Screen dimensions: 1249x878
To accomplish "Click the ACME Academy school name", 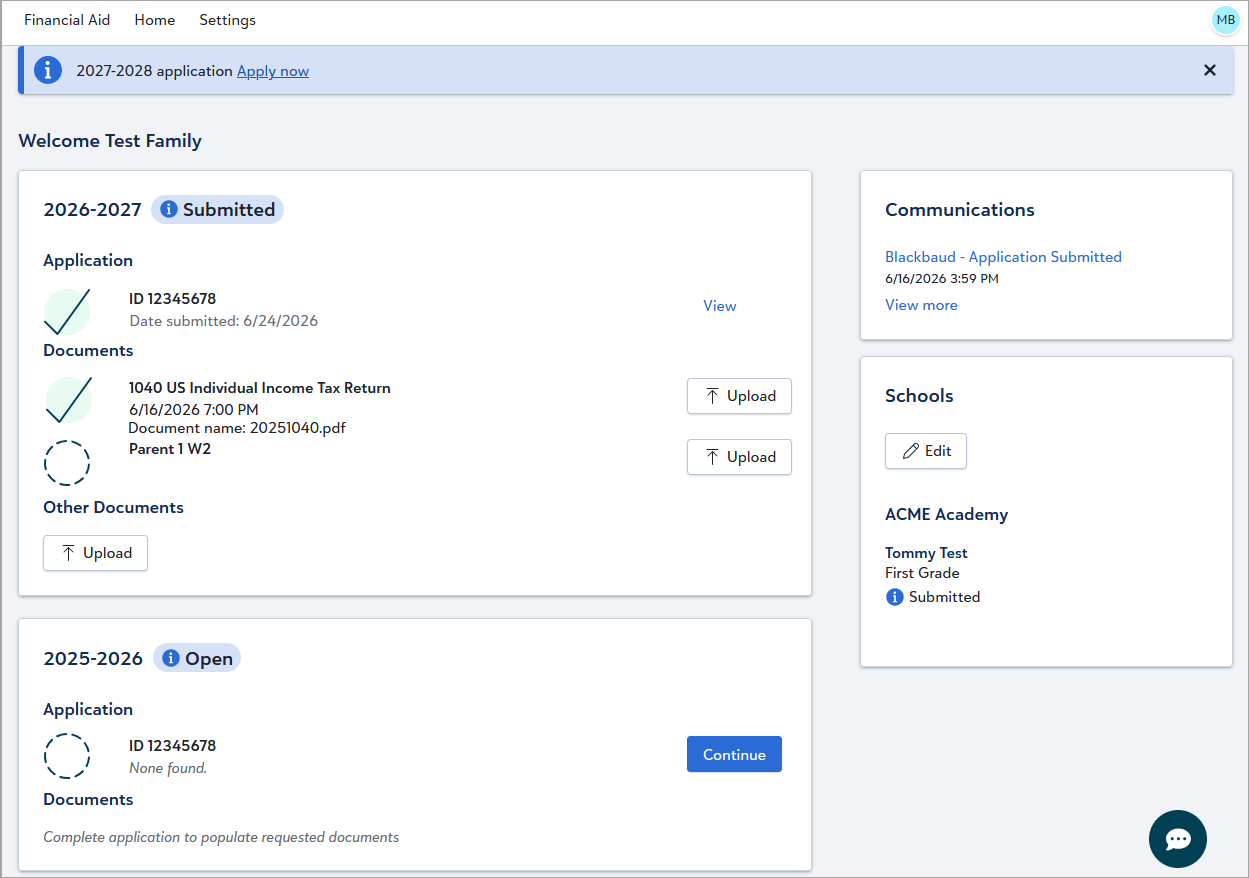I will coord(946,515).
